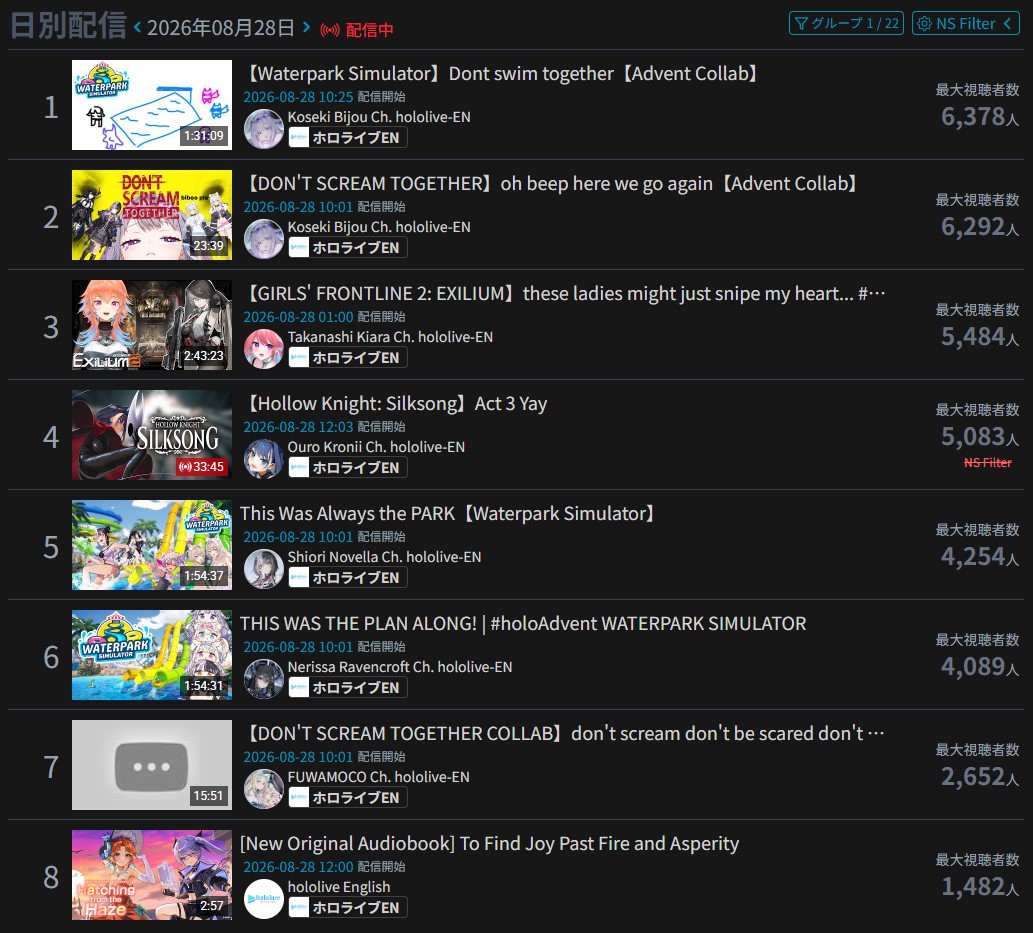This screenshot has height=933, width=1033.
Task: Click start time 2026-08-28 10:25
Action: [298, 97]
